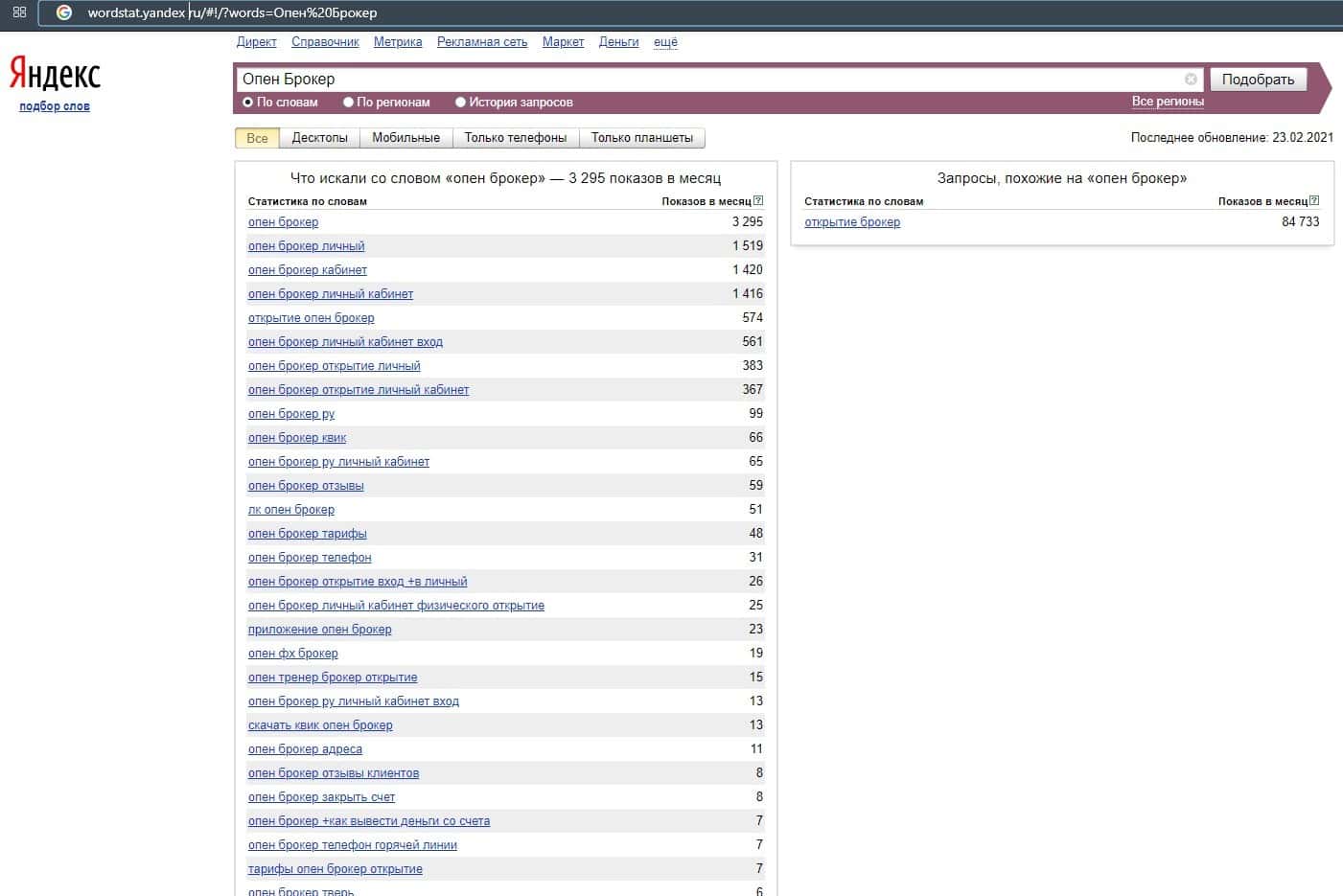The width and height of the screenshot is (1343, 896).
Task: Click the browser address bar URL
Action: tap(232, 13)
